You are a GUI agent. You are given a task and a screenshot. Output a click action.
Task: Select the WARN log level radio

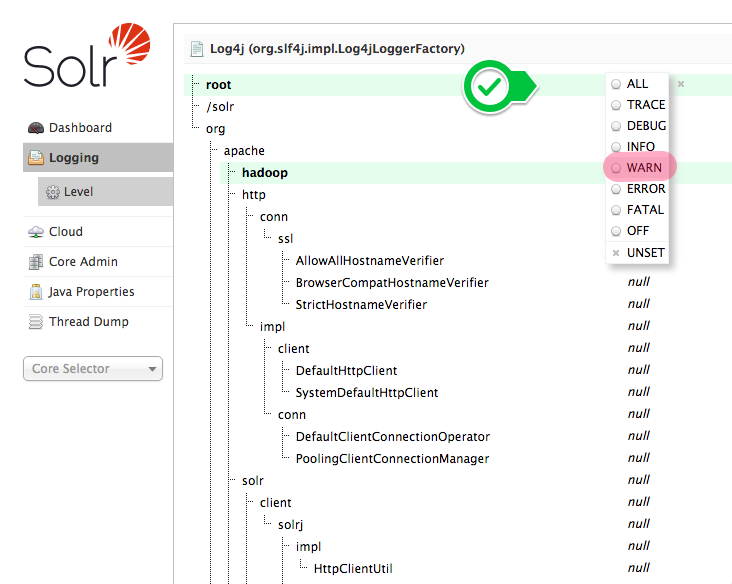pos(616,168)
